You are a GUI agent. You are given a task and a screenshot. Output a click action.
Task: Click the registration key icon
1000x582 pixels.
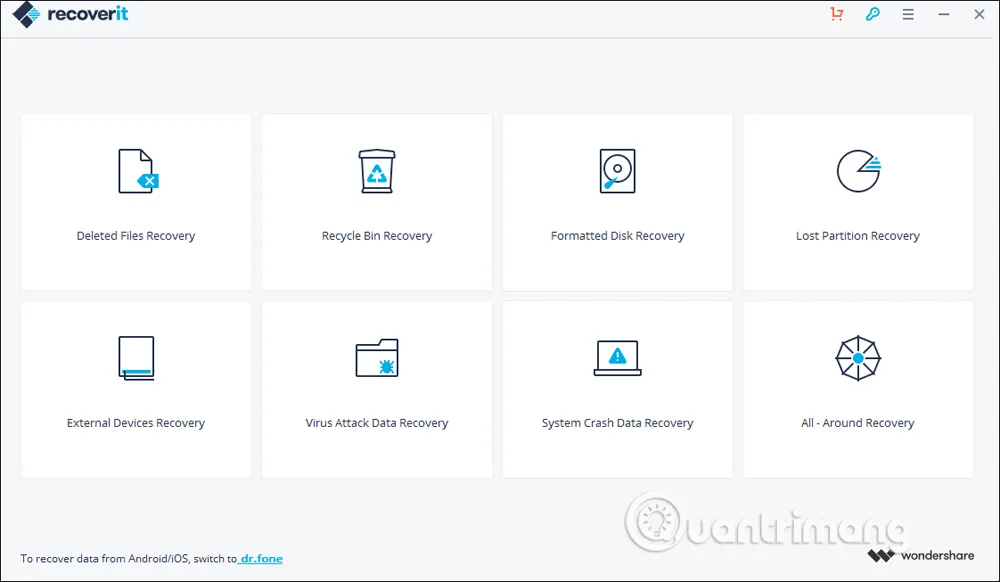[872, 14]
